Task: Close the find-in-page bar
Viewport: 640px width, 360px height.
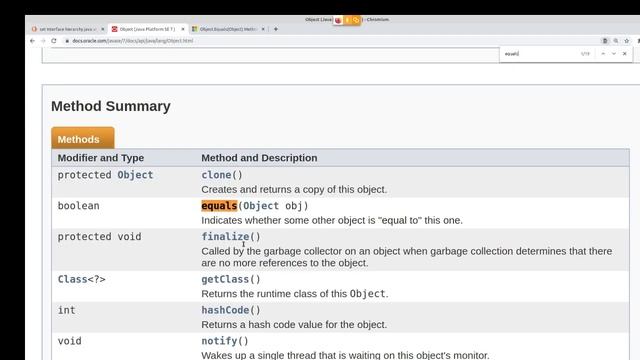Action: (x=624, y=53)
